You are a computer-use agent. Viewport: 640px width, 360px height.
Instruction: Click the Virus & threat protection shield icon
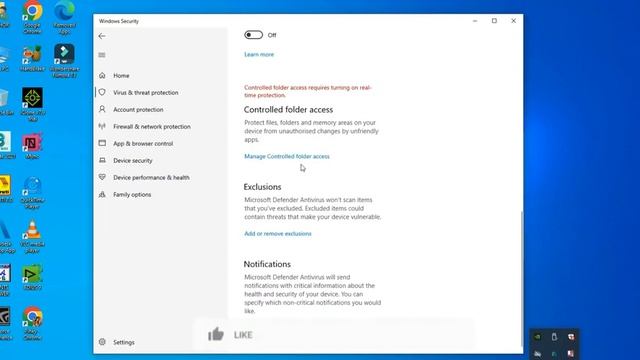click(x=102, y=92)
